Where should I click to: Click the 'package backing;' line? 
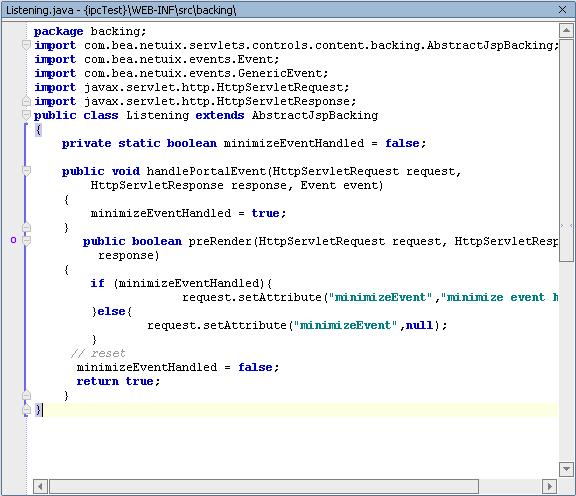point(90,31)
